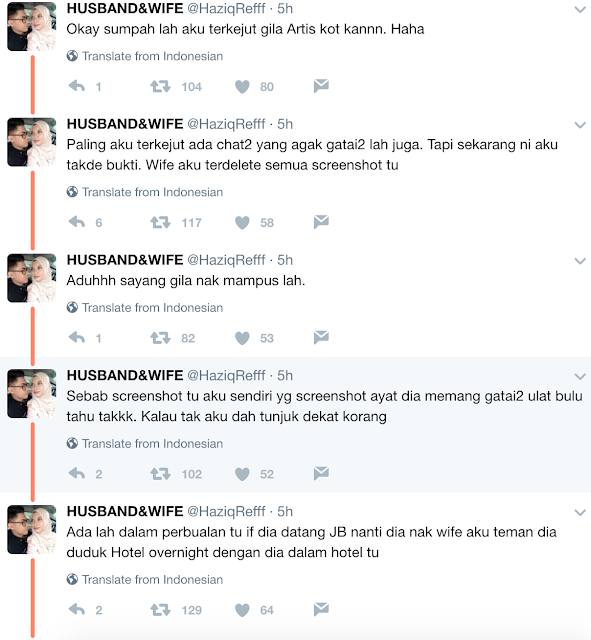Retweet the tweet with 104 retweets
The width and height of the screenshot is (591, 640).
pos(160,87)
